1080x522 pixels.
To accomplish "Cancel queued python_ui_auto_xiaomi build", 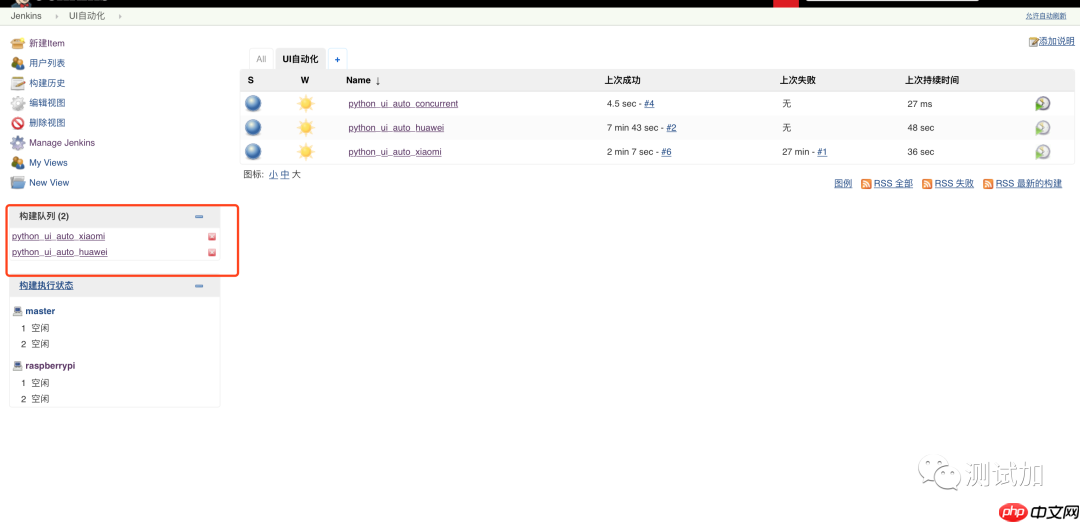I will tap(212, 237).
